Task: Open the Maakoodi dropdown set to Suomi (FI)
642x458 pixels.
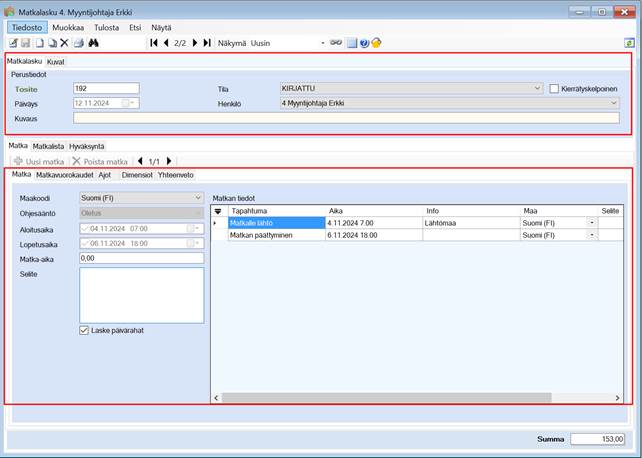Action: (198, 198)
